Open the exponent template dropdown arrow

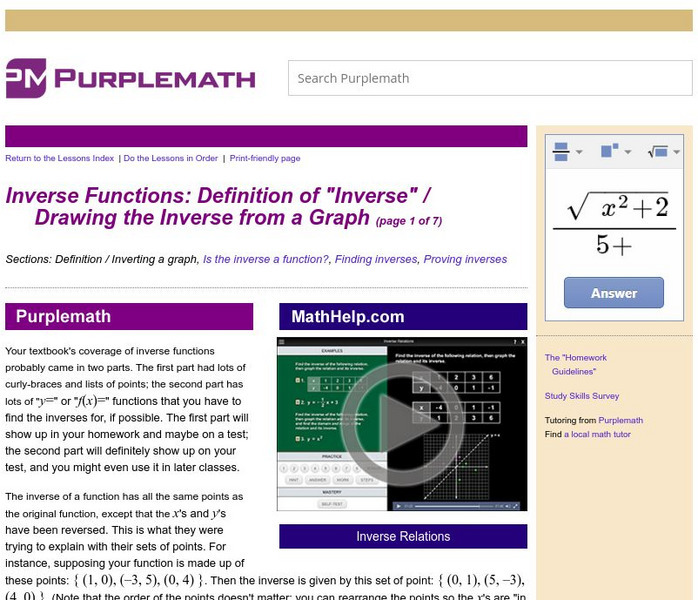[x=628, y=152]
